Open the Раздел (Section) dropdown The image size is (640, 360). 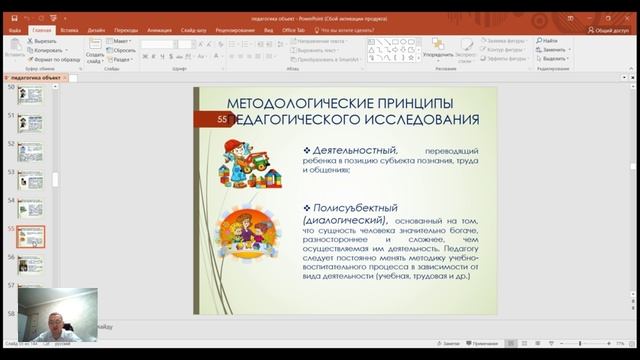coord(120,60)
